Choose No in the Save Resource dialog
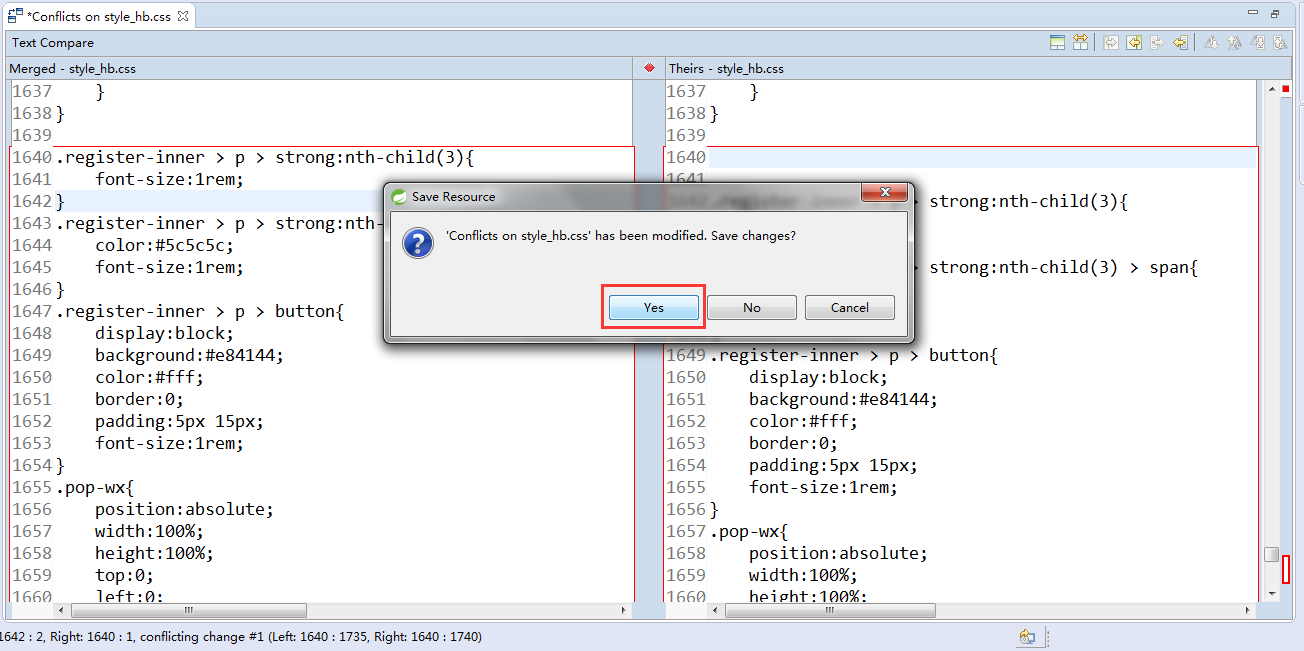This screenshot has width=1304, height=651. [752, 307]
